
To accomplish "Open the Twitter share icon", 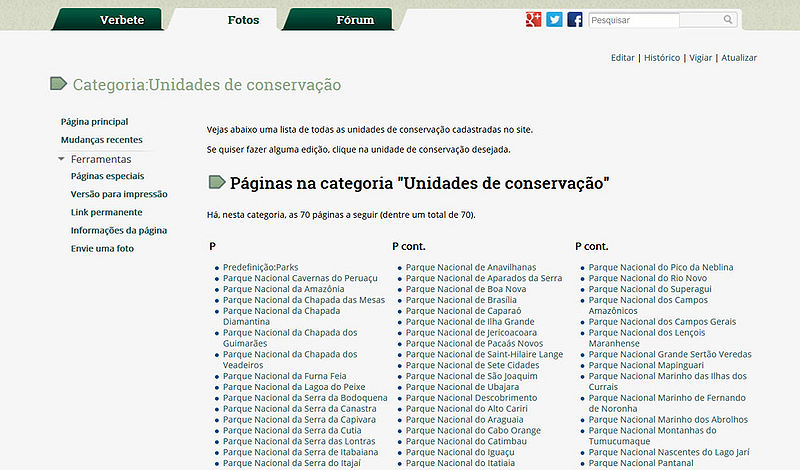I will (x=554, y=19).
